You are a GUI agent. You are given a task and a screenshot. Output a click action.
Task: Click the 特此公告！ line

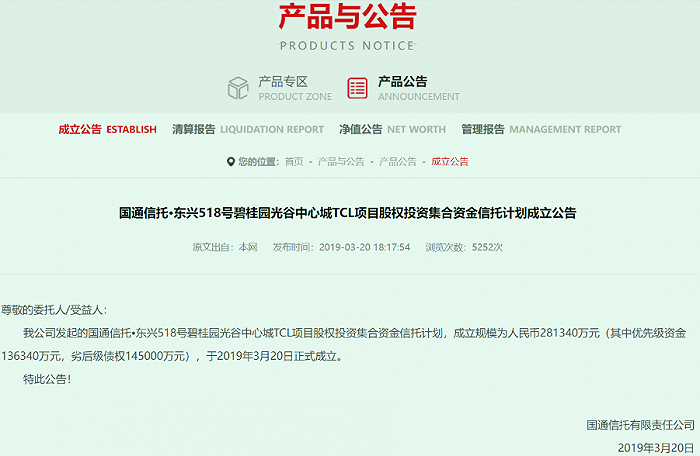(47, 379)
